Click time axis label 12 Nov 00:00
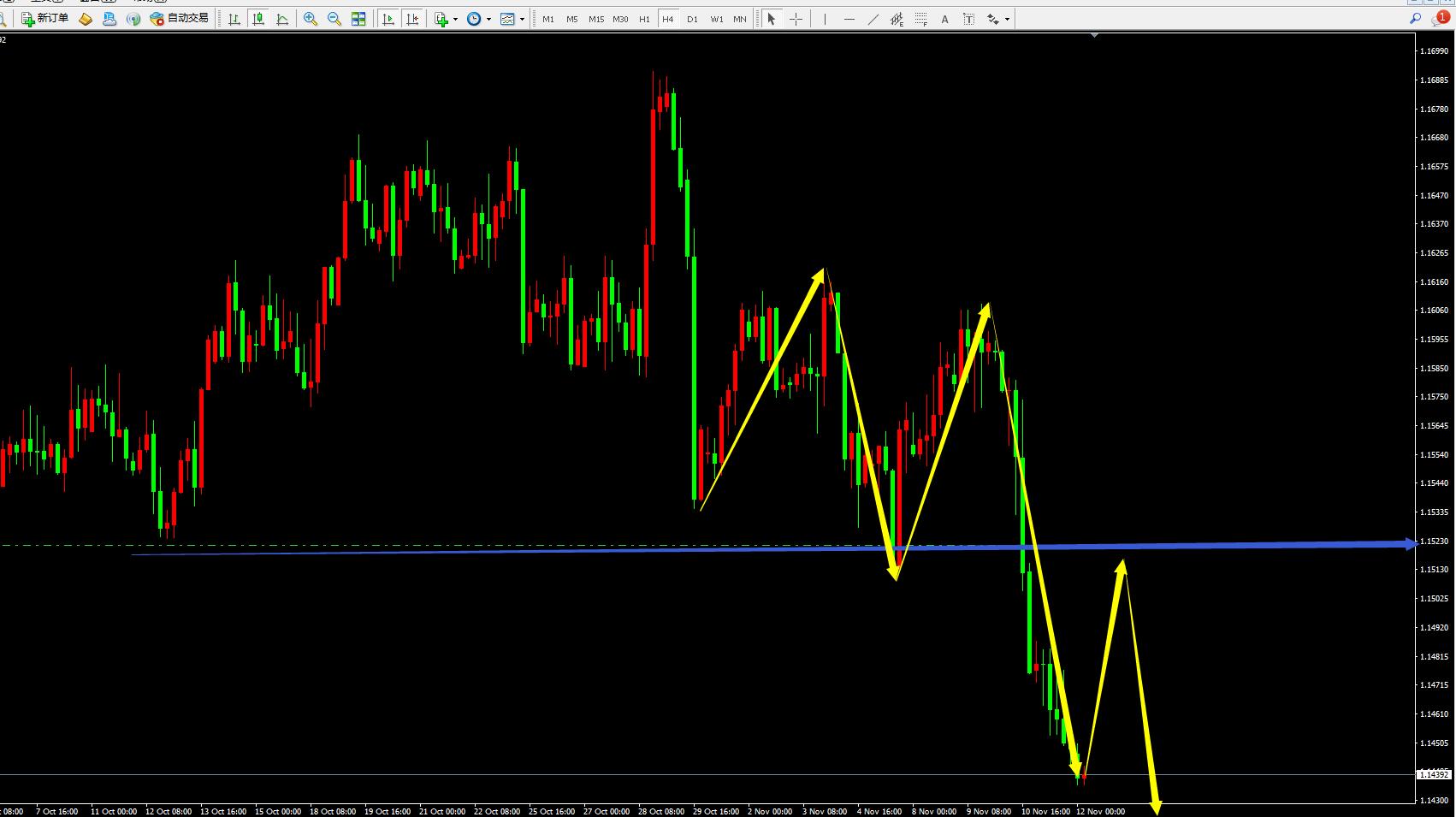The height and width of the screenshot is (817, 1456). 1100,811
